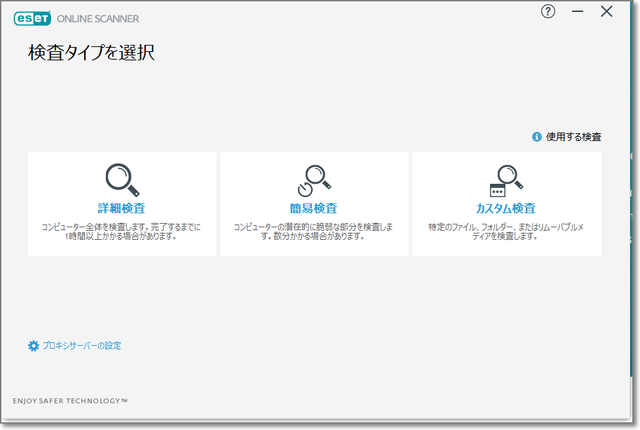Click the 簡易検査 magnifier with timer icon
Image resolution: width=640 pixels, height=430 pixels.
314,178
